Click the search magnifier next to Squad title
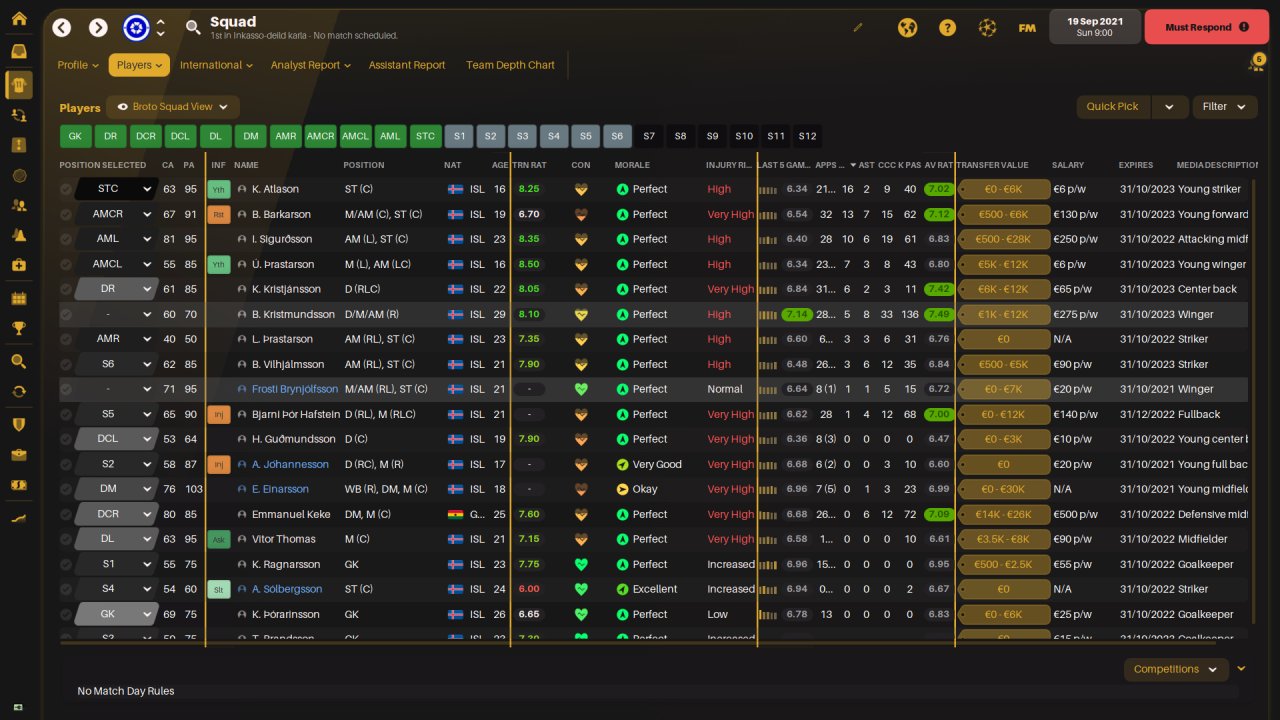Image resolution: width=1280 pixels, height=720 pixels. click(193, 27)
